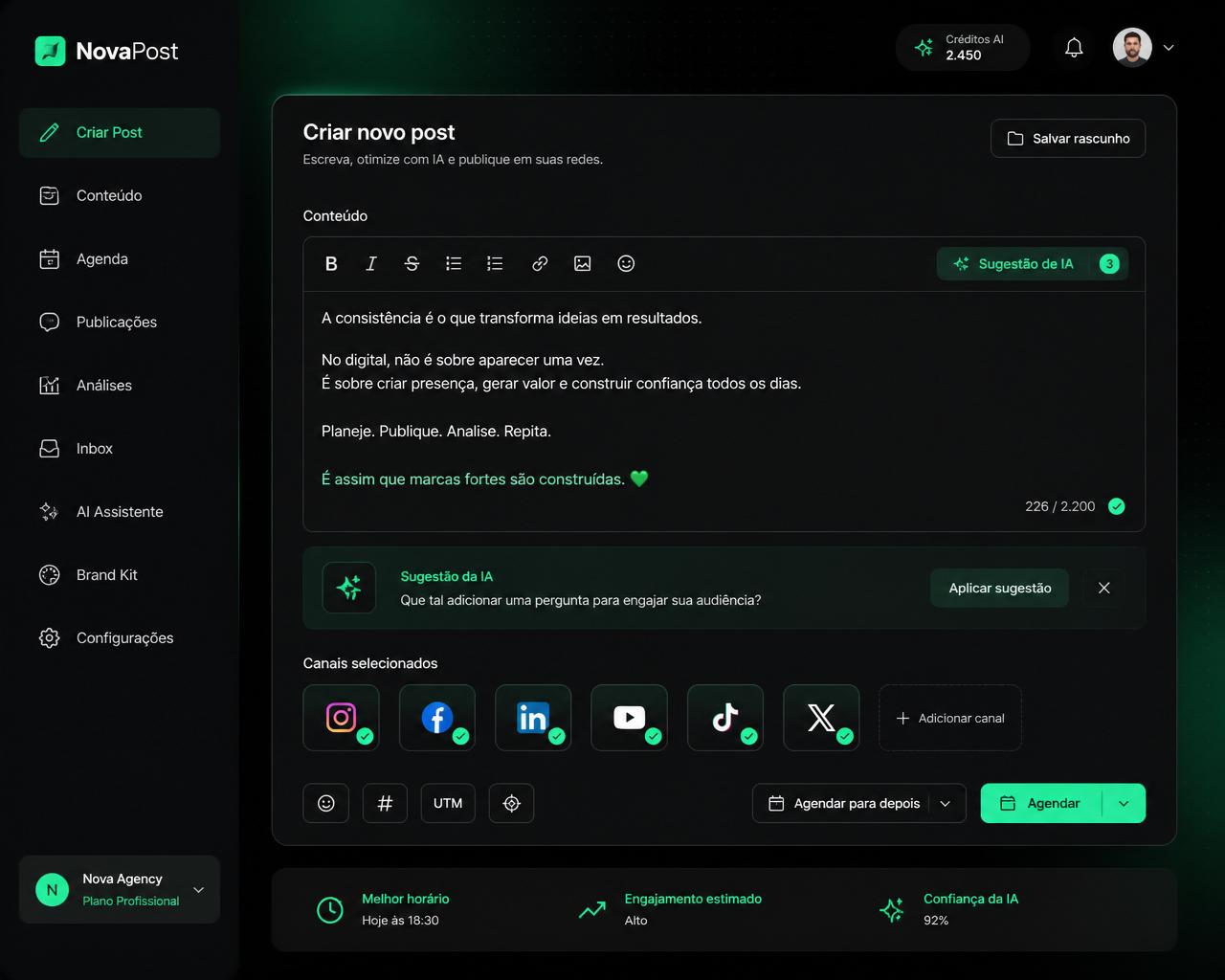Viewport: 1225px width, 980px height.
Task: Insert a bulleted list
Action: (x=454, y=264)
